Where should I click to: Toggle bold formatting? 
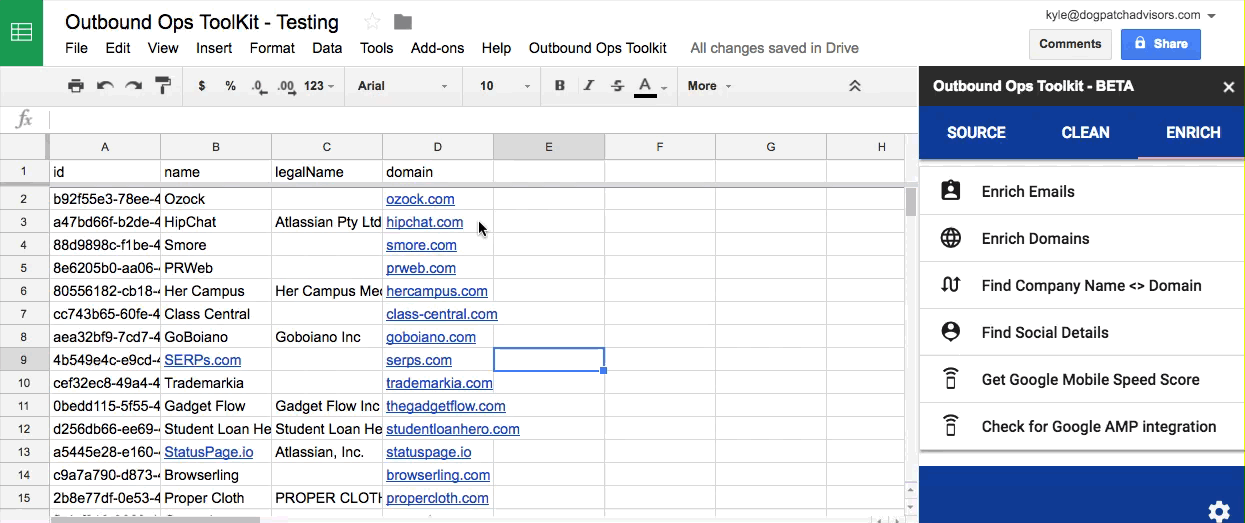560,86
